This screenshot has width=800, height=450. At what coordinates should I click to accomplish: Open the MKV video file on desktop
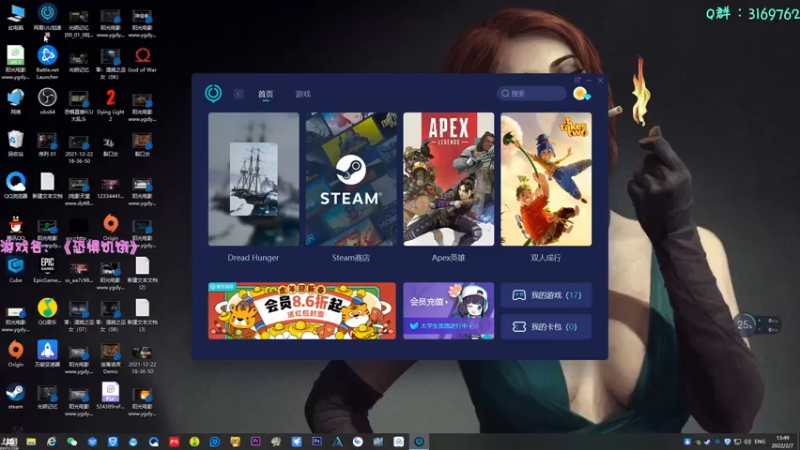click(x=15, y=63)
